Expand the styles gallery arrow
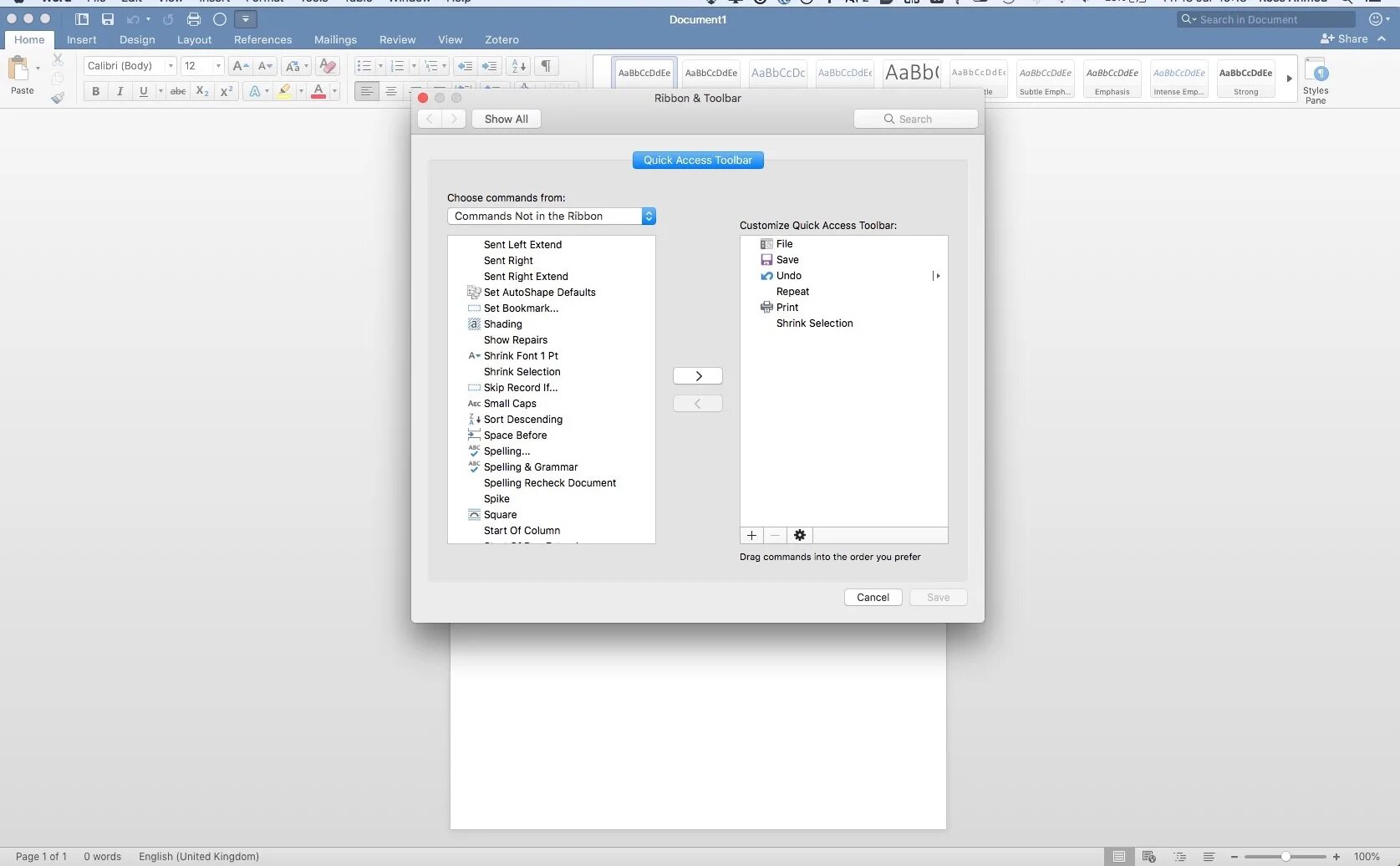Image resolution: width=1400 pixels, height=866 pixels. click(x=1289, y=79)
